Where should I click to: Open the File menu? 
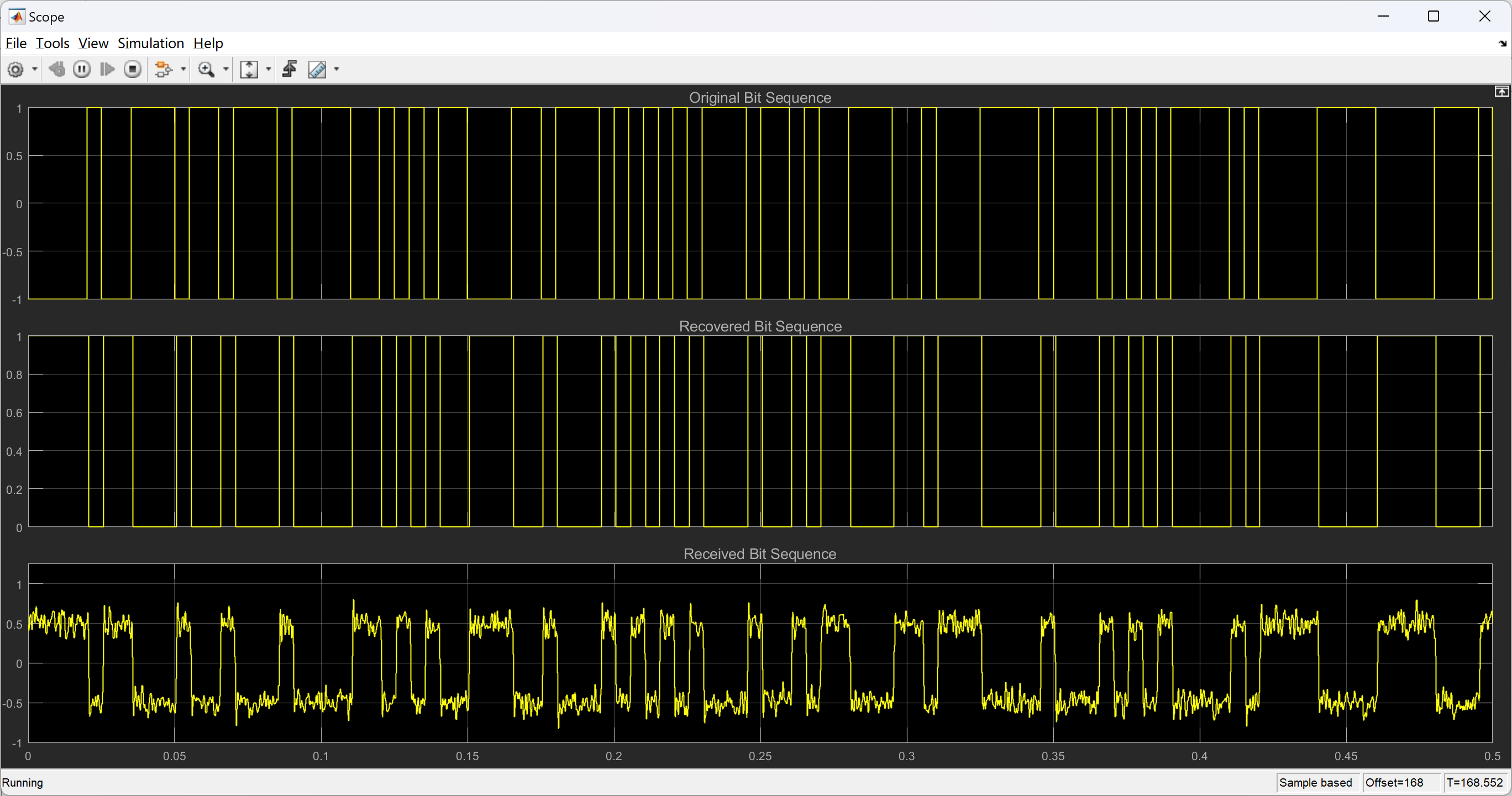click(x=16, y=44)
